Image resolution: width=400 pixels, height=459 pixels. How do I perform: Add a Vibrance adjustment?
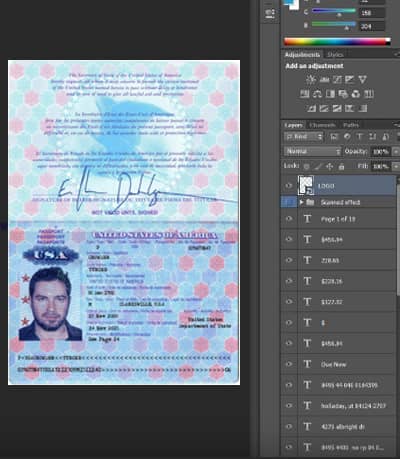(362, 79)
